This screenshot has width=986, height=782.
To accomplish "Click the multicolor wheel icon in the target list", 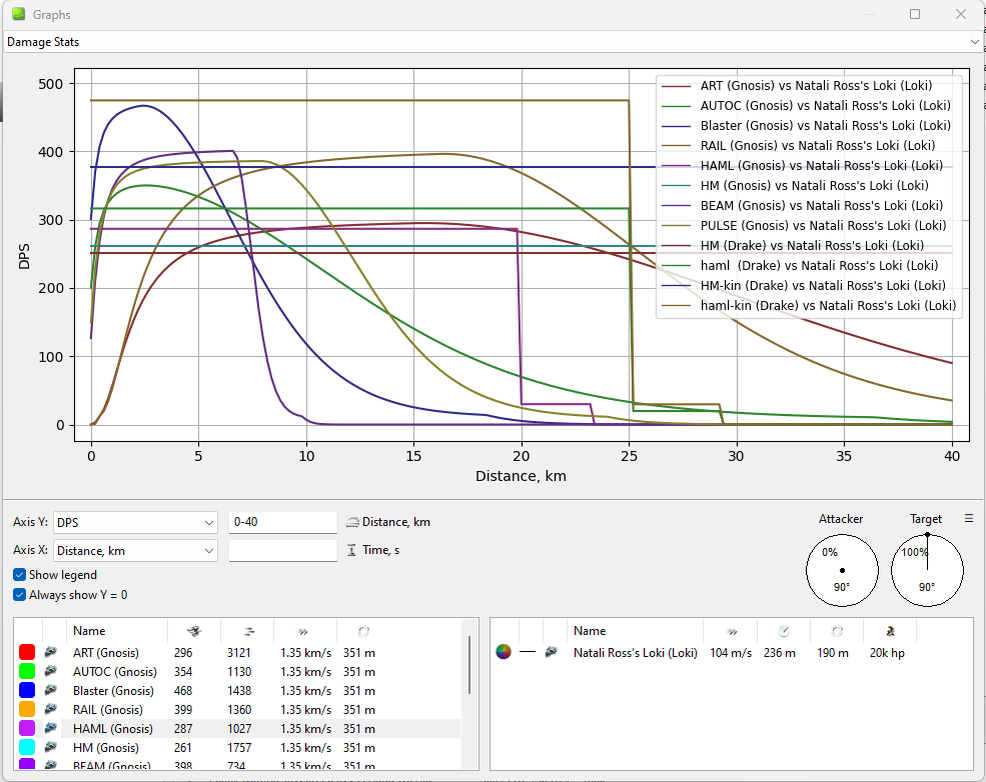I will point(503,652).
